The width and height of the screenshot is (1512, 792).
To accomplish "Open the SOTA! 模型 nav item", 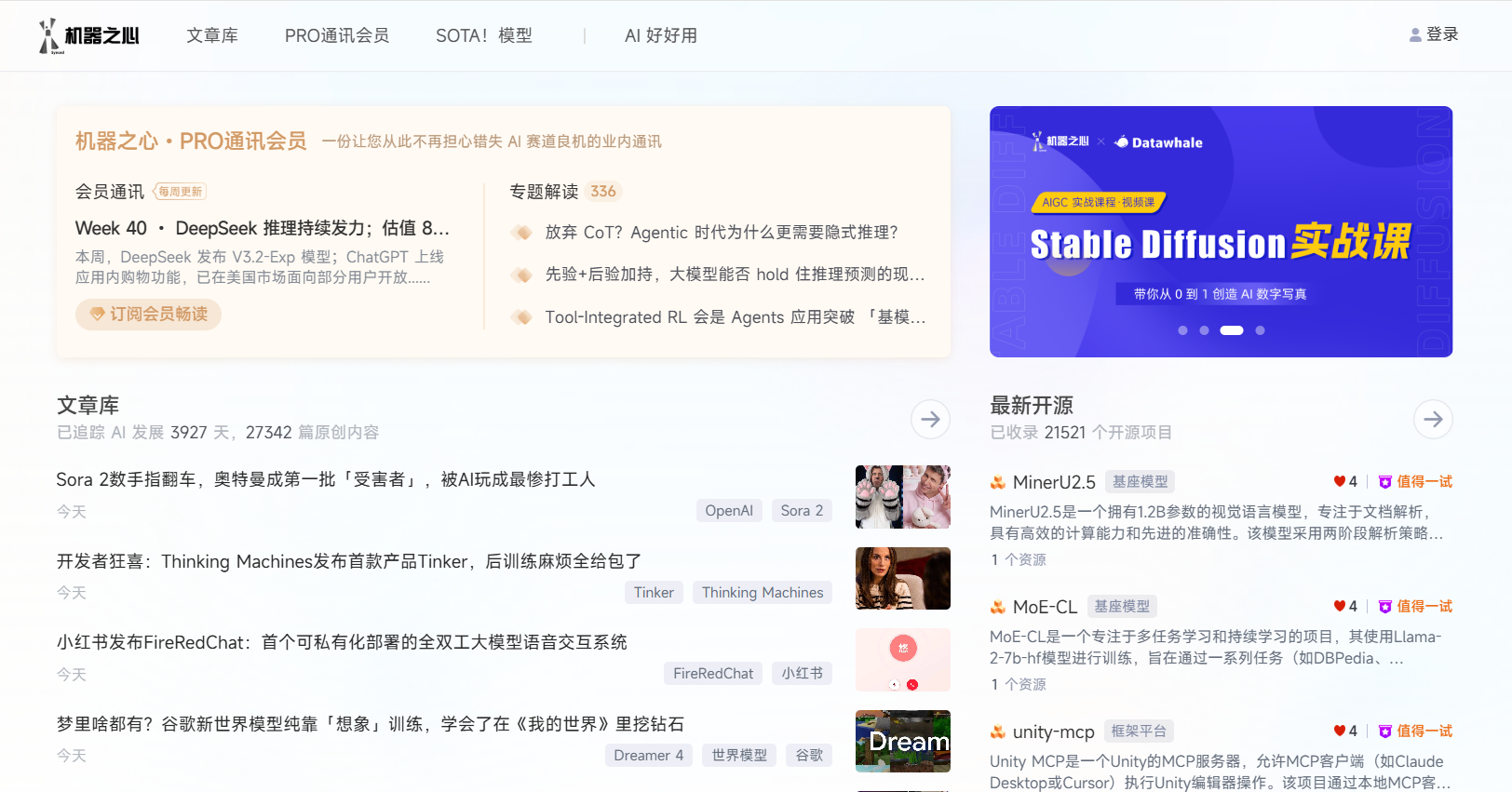I will tap(483, 35).
